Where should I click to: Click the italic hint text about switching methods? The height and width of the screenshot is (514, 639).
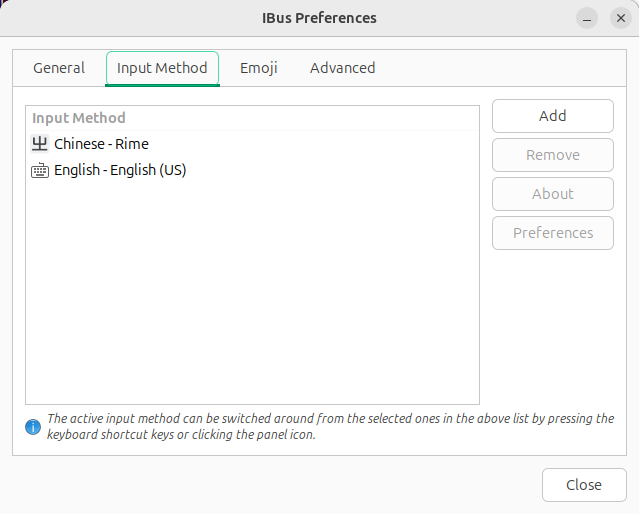[330, 427]
